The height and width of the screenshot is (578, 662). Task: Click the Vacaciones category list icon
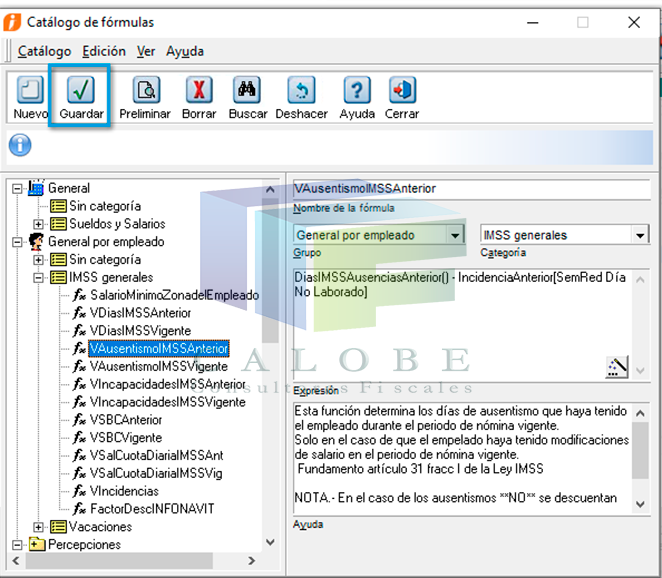pyautogui.click(x=58, y=526)
